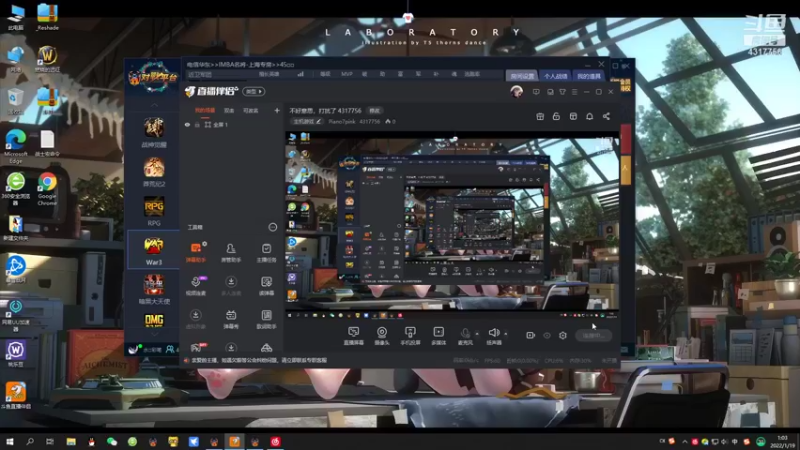Edit the 主机游戏 category tag
Screen dimensions: 800x450
[x=307, y=121]
